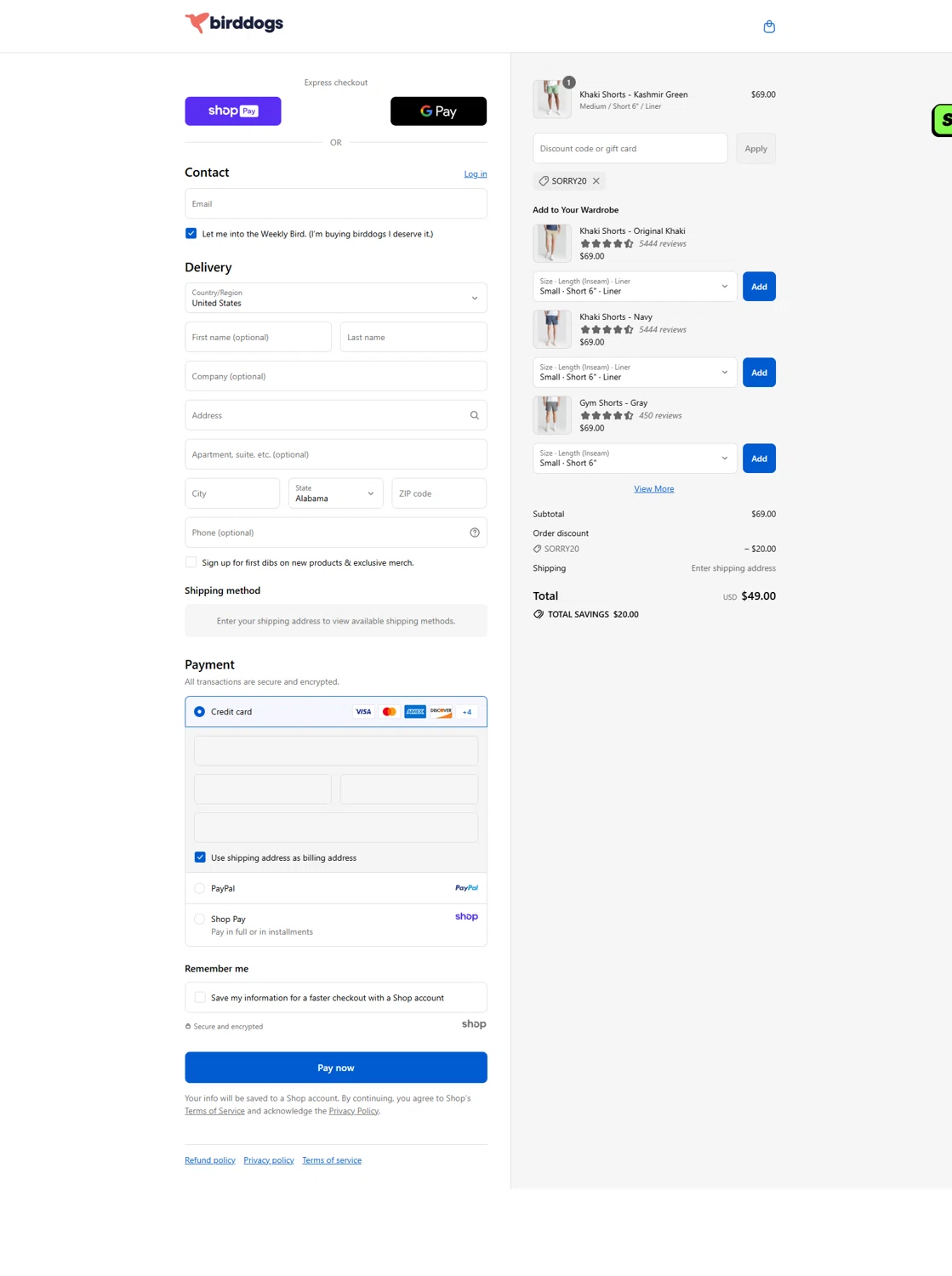Pay with the Shop Pay express button
Viewport: 952px width, 1276px height.
(233, 111)
